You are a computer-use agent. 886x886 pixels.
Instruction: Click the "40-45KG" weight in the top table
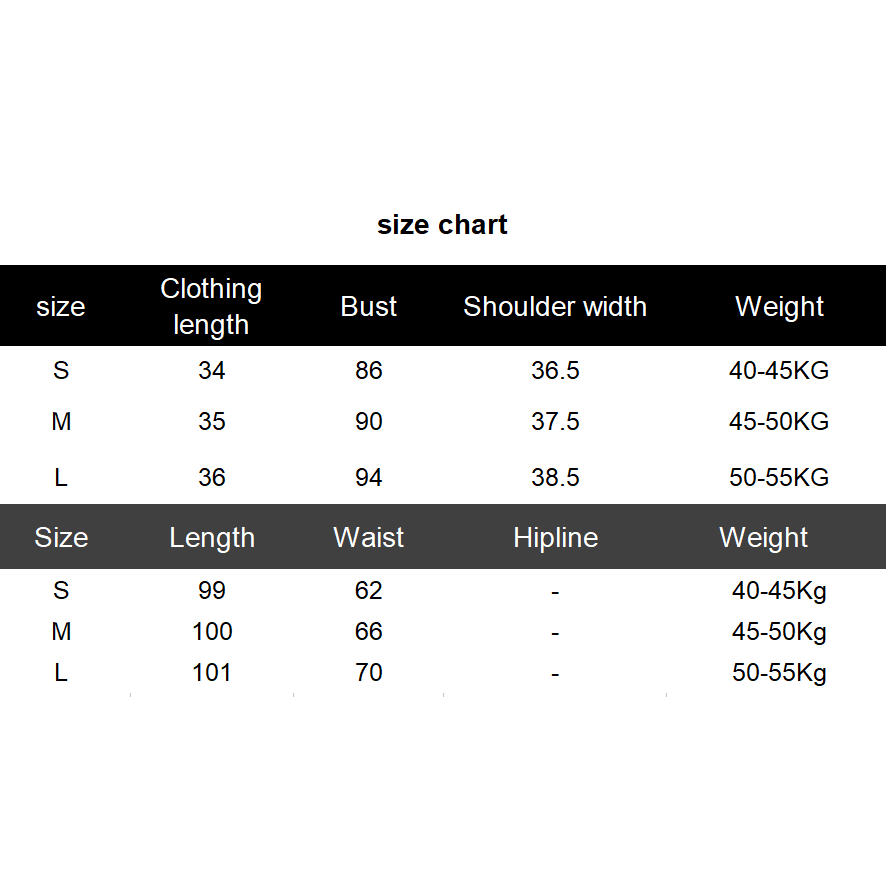point(779,370)
